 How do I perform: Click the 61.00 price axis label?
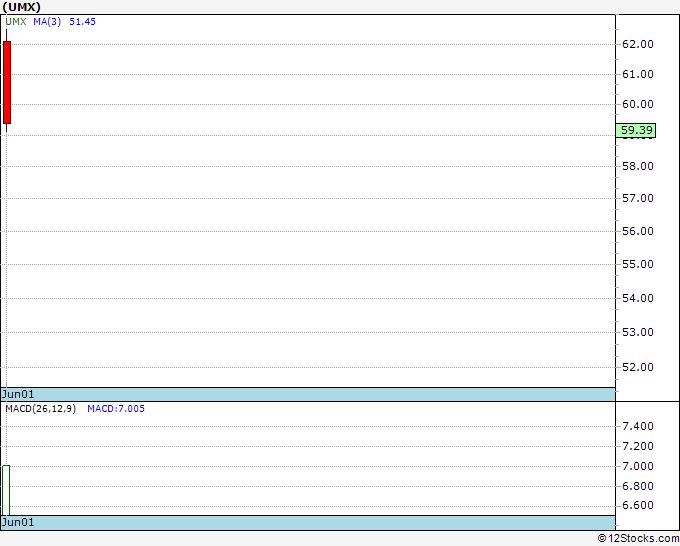(x=638, y=74)
